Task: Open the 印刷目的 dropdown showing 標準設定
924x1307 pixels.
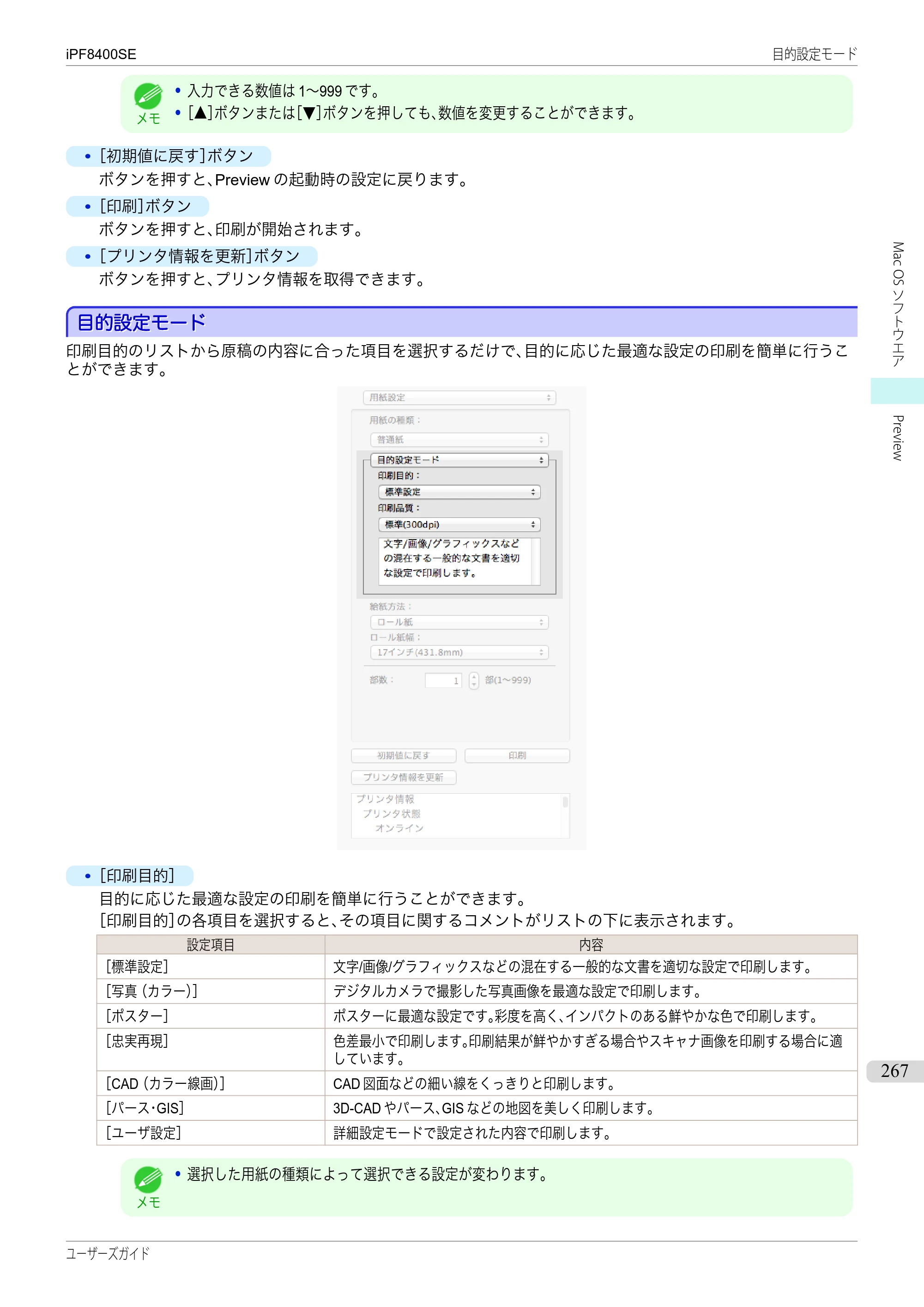Action: point(459,492)
